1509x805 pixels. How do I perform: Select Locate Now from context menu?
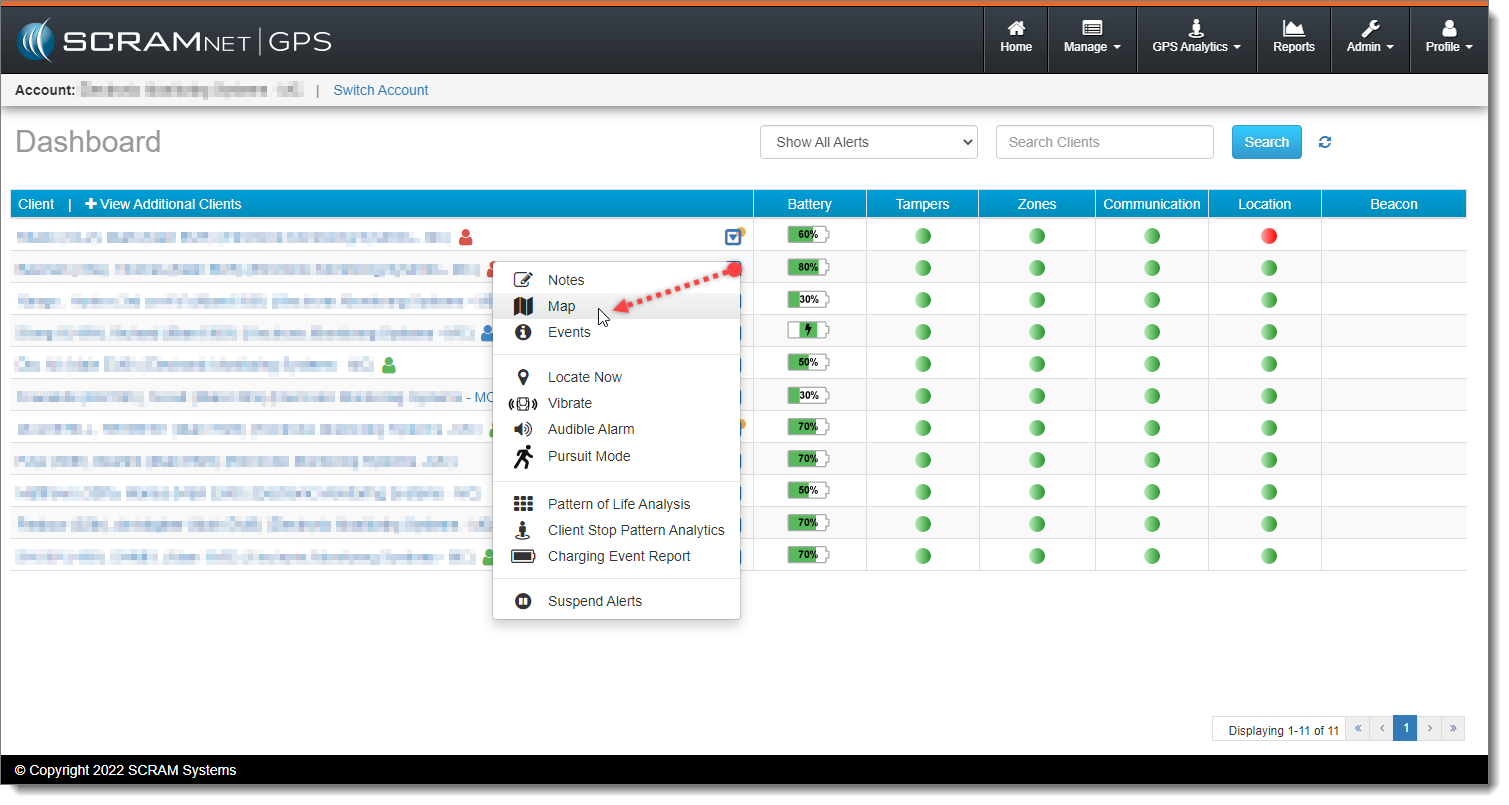tap(584, 377)
